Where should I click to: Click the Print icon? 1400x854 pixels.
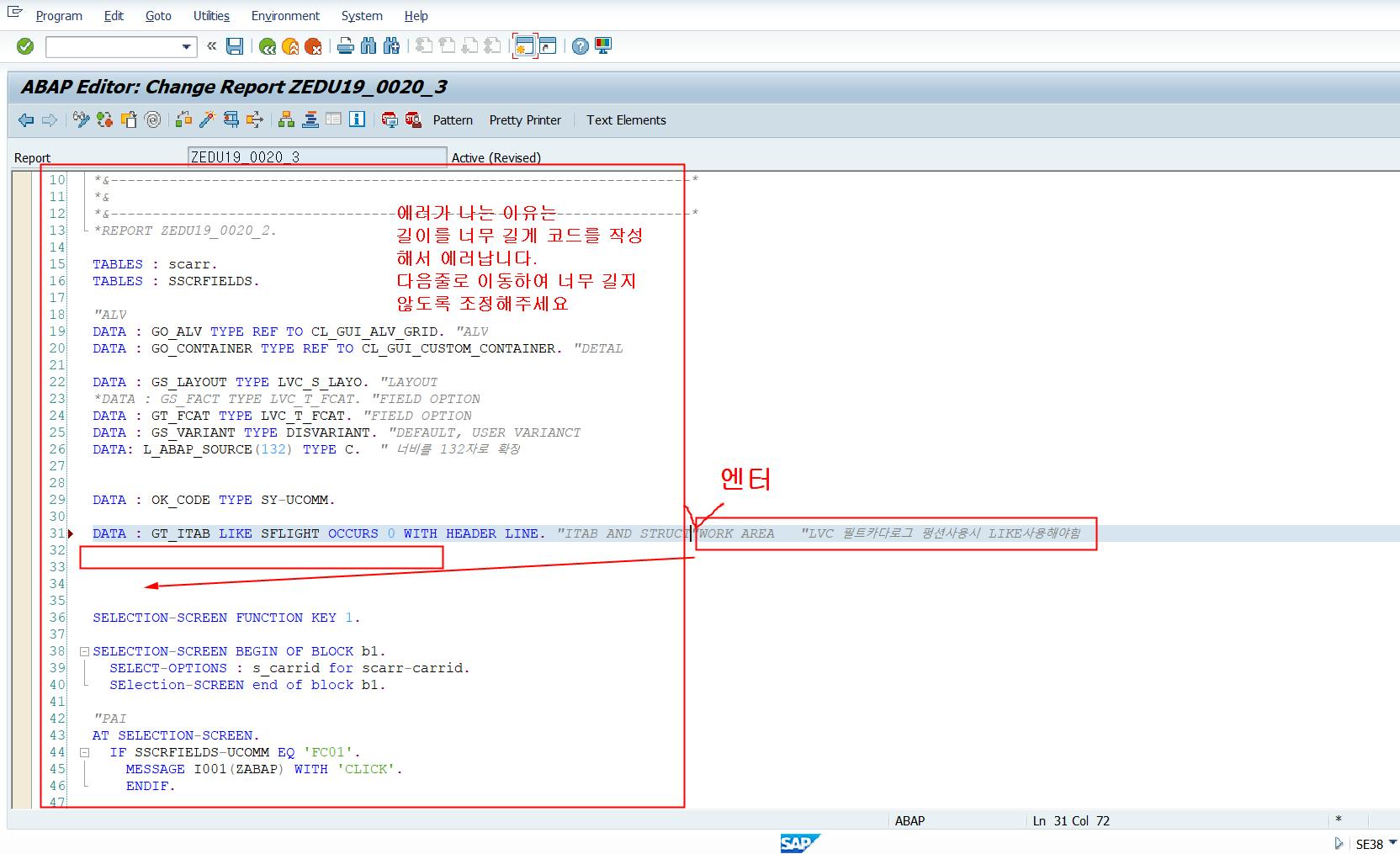(345, 46)
